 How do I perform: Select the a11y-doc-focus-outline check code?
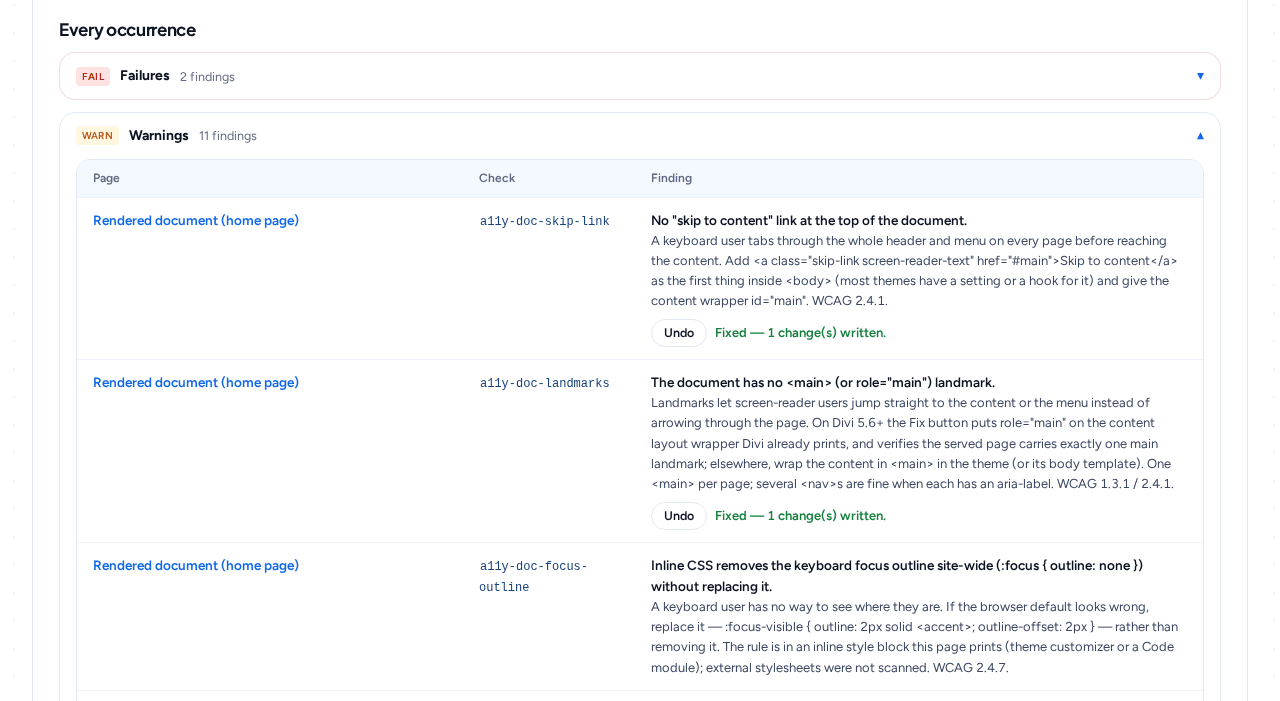pyautogui.click(x=533, y=577)
